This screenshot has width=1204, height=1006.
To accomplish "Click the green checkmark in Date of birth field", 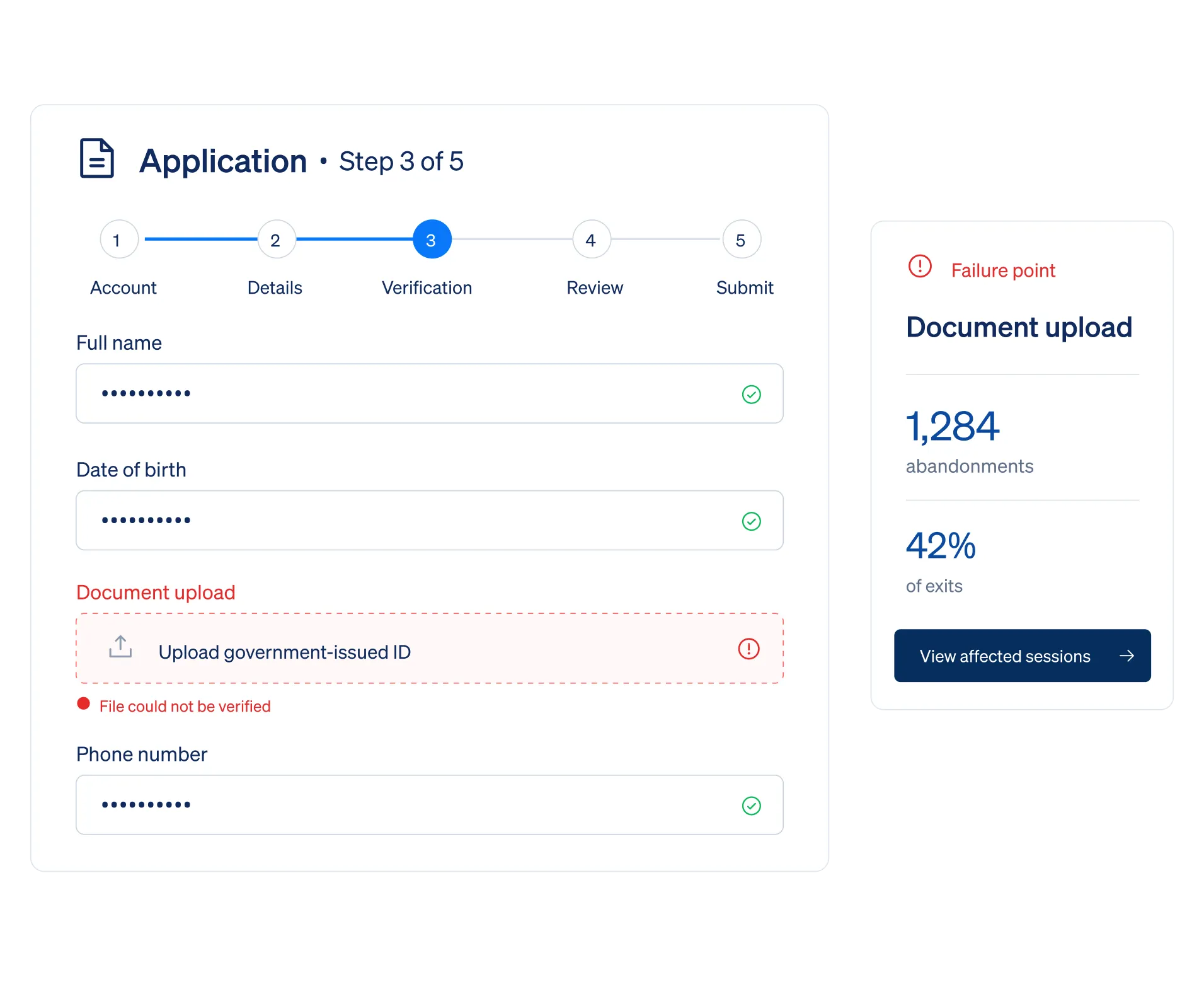I will (x=751, y=521).
